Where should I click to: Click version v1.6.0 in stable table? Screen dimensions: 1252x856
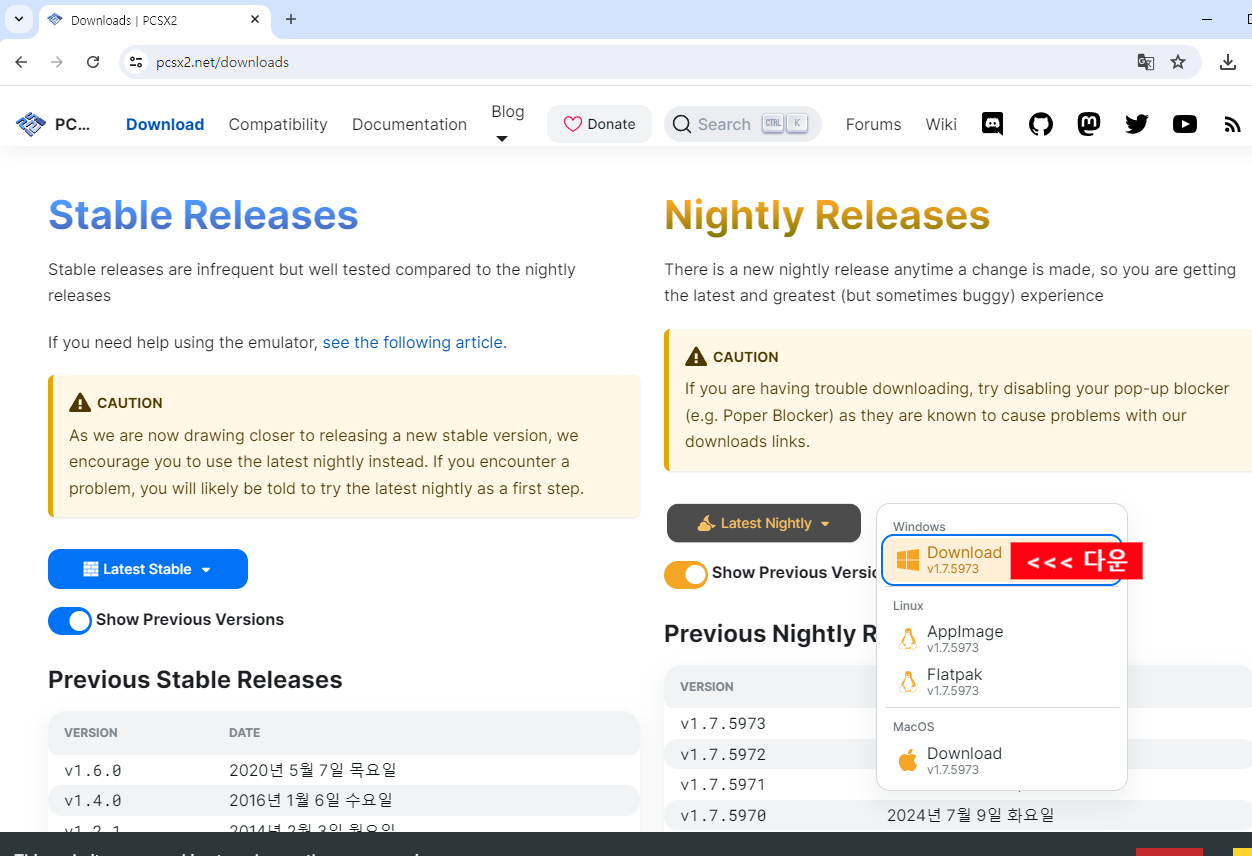pyautogui.click(x=93, y=770)
